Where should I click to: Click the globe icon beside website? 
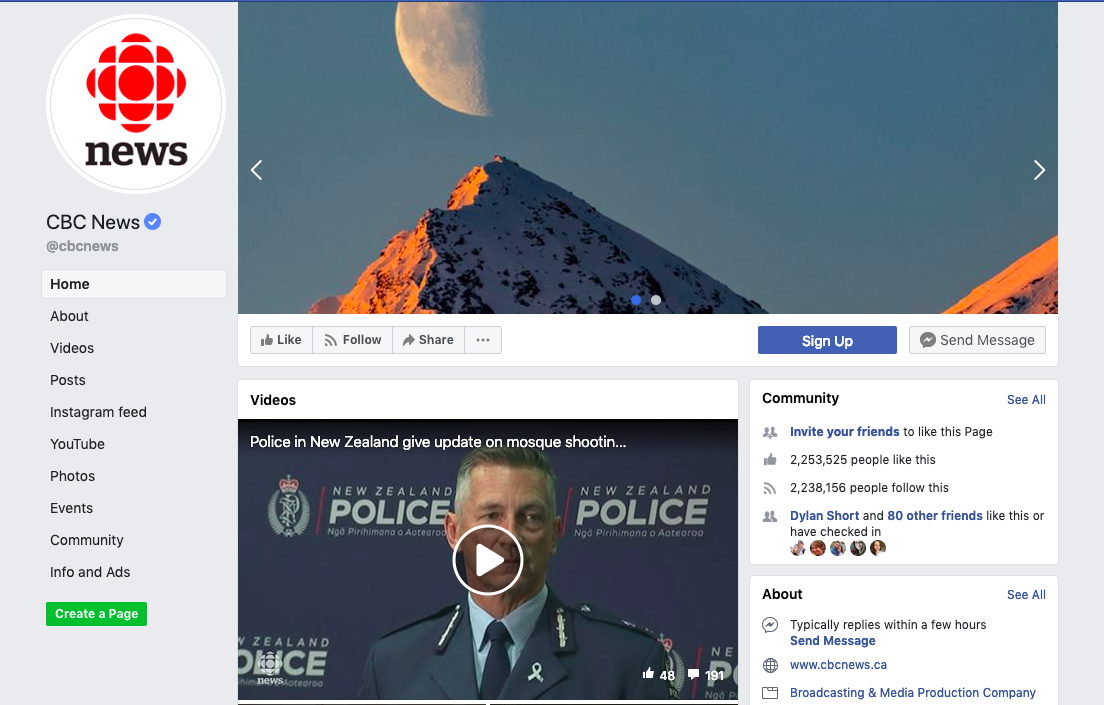[770, 666]
